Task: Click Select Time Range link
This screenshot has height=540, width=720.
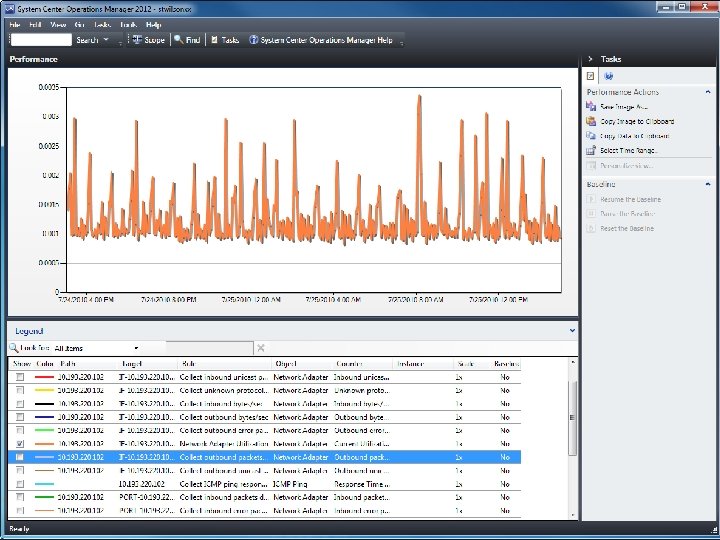Action: pos(629,151)
